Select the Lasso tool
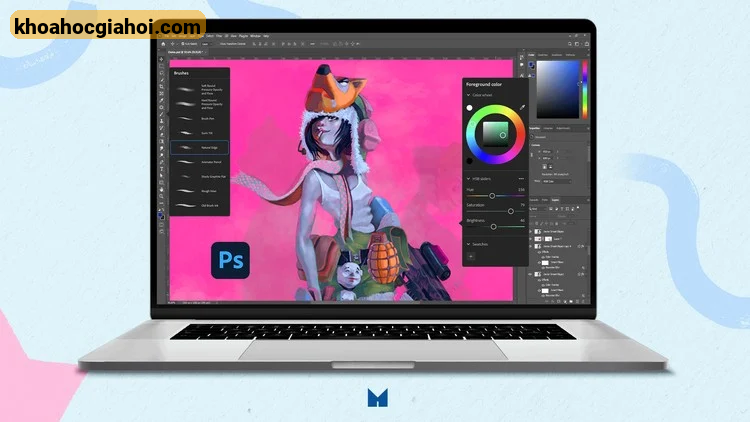 [x=161, y=73]
